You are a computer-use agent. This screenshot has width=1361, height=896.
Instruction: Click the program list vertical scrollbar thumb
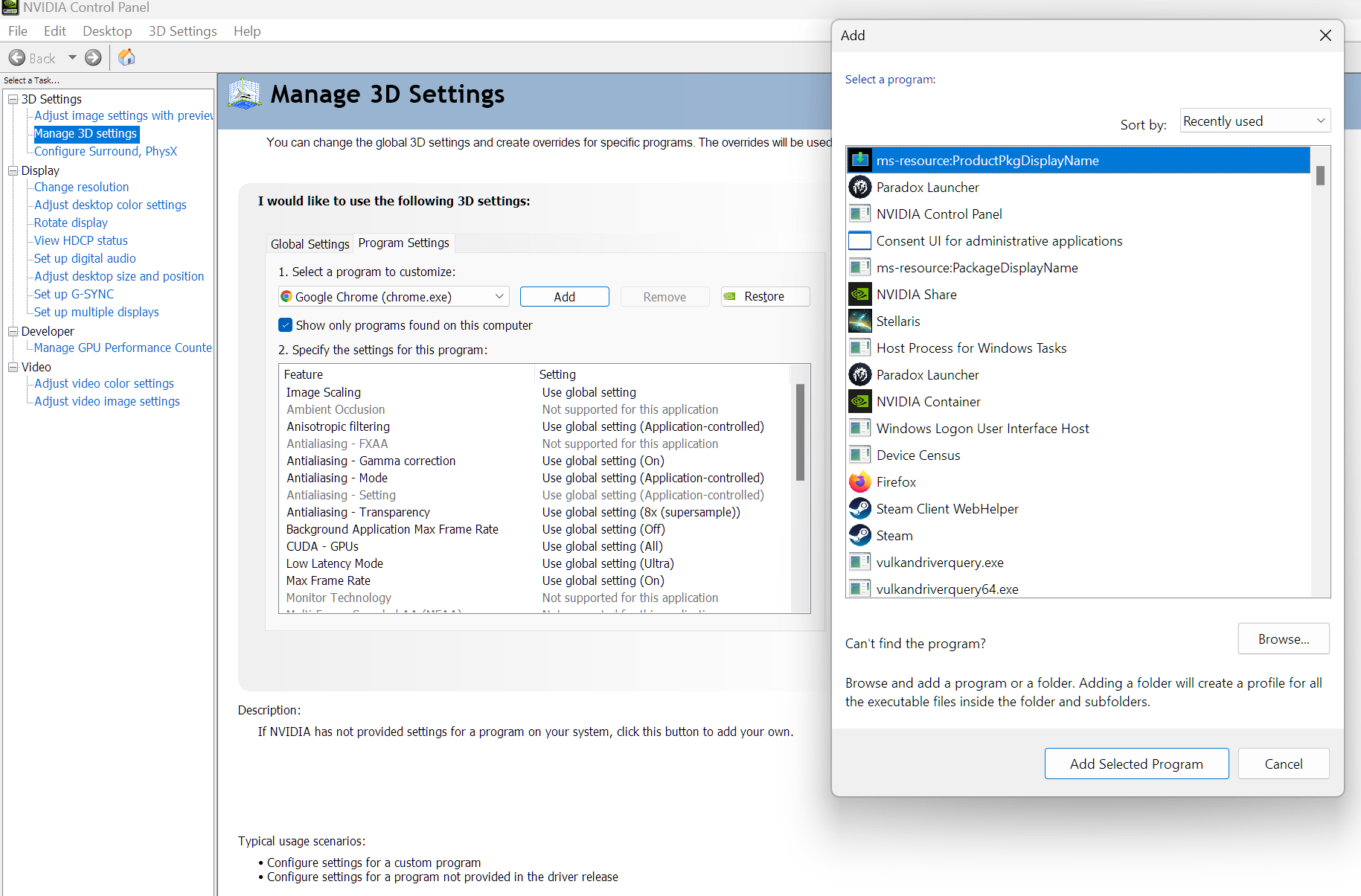point(1320,176)
